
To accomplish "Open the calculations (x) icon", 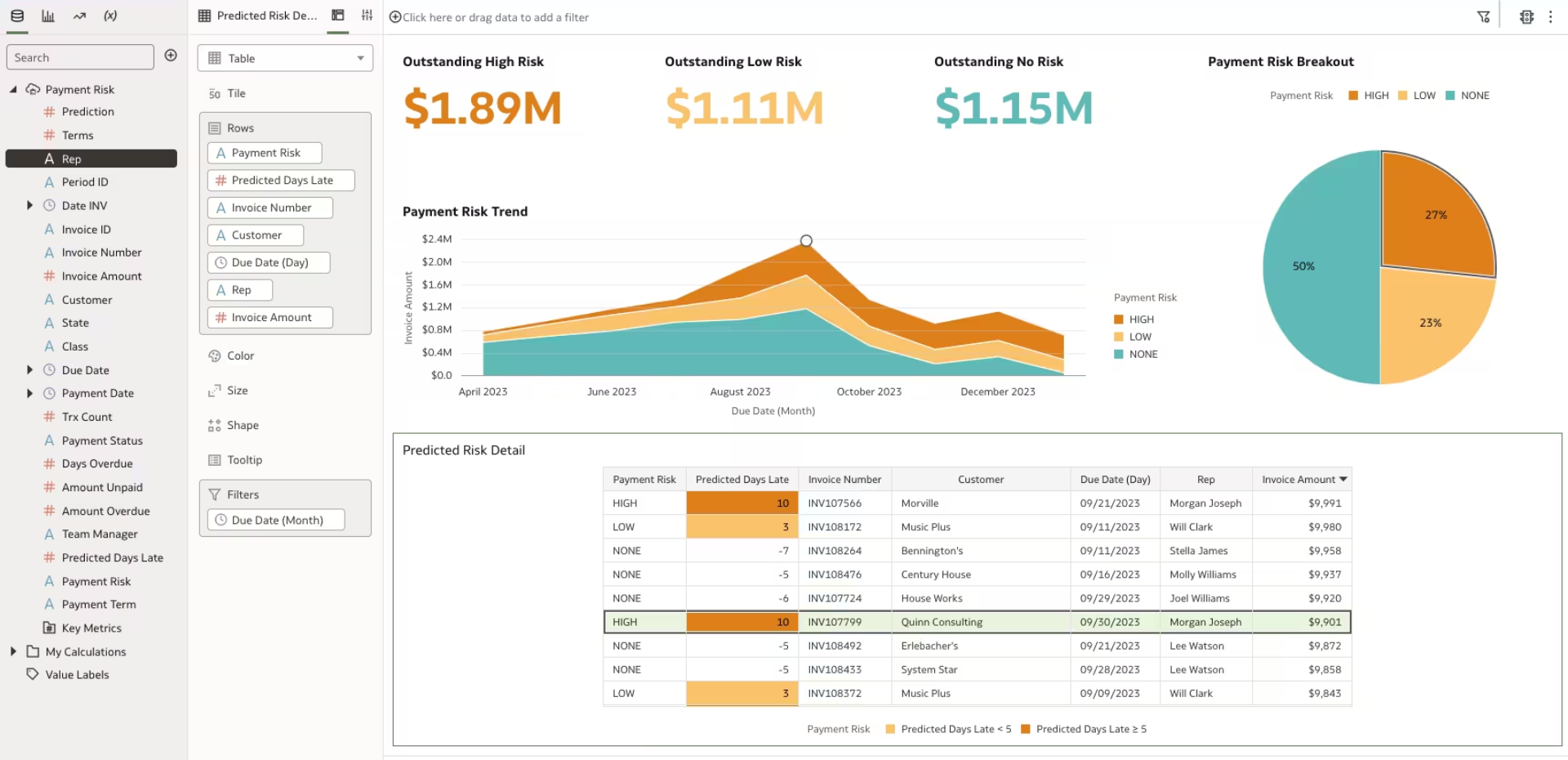I will [x=110, y=16].
